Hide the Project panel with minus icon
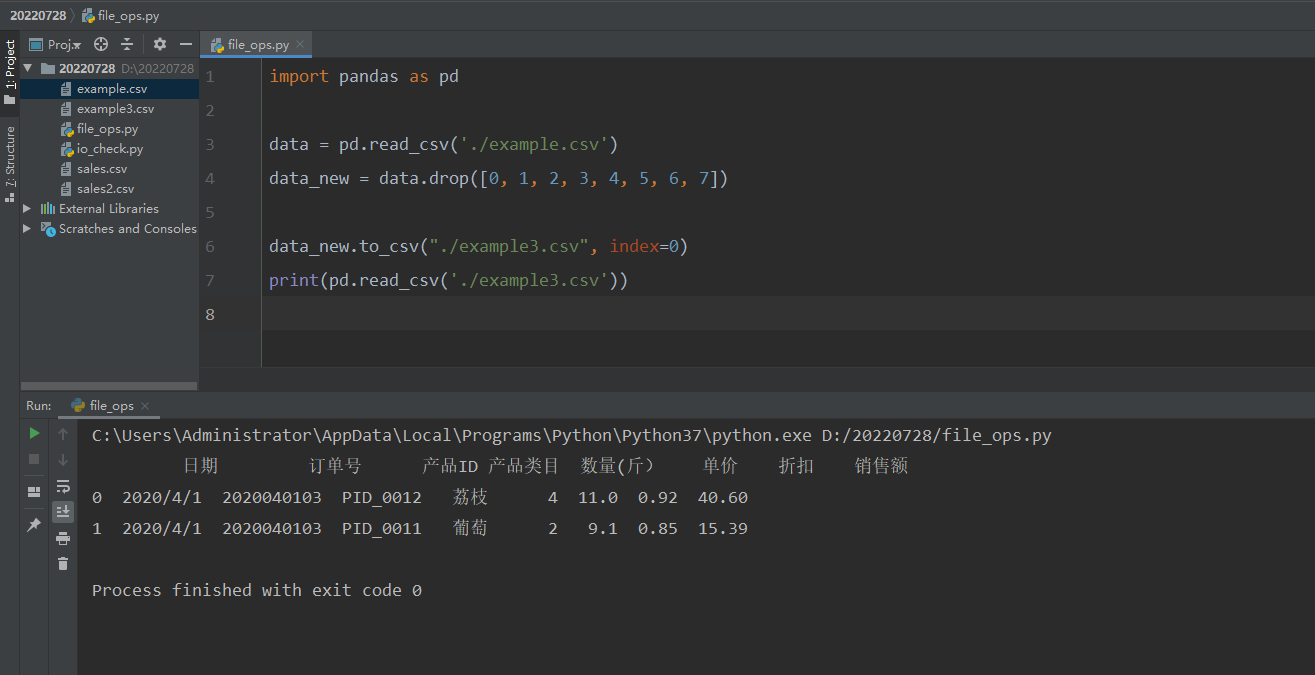The height and width of the screenshot is (675, 1315). 186,44
